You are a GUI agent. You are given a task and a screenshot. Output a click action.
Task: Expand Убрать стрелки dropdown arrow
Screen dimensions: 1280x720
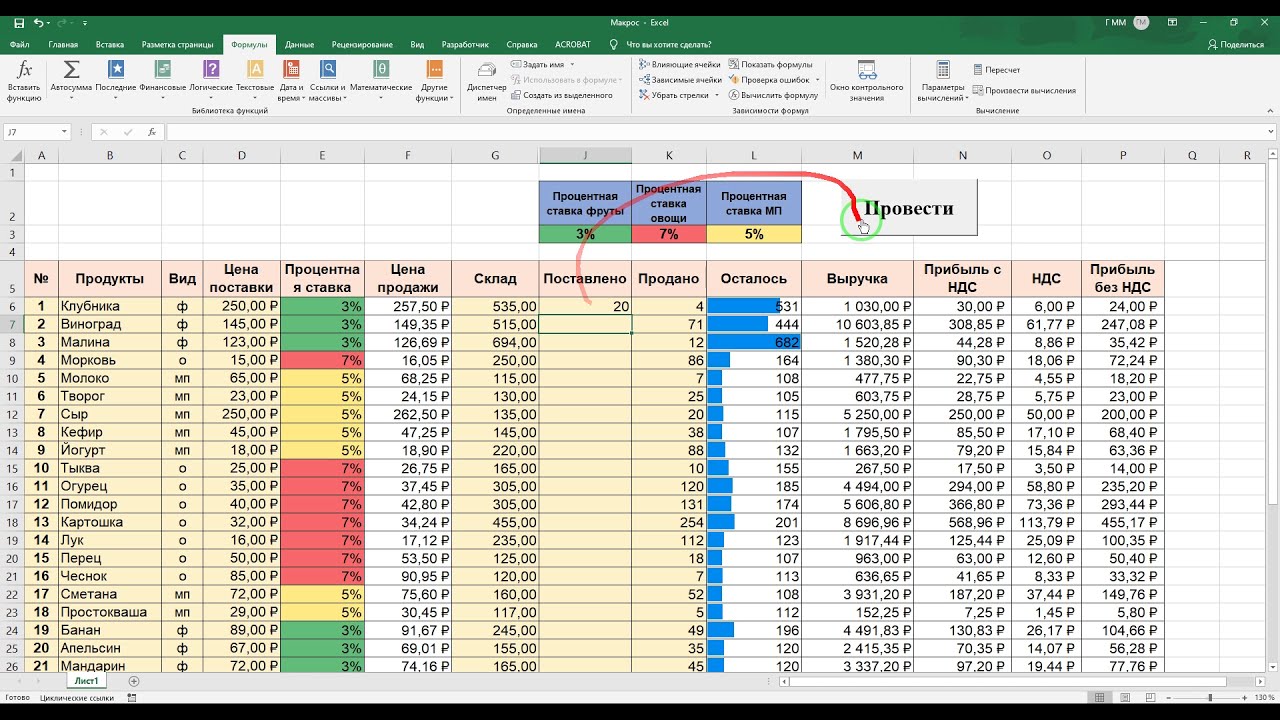(x=717, y=95)
